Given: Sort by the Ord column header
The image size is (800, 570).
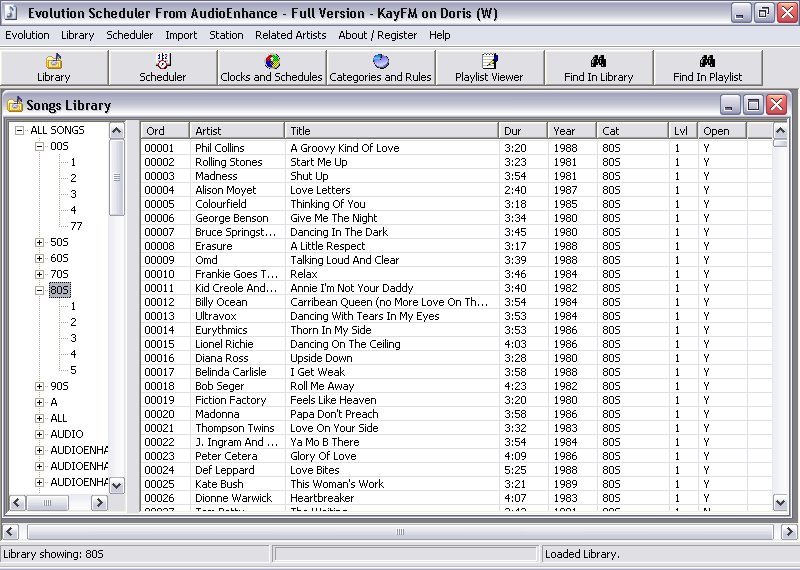Looking at the screenshot, I should click(x=165, y=131).
